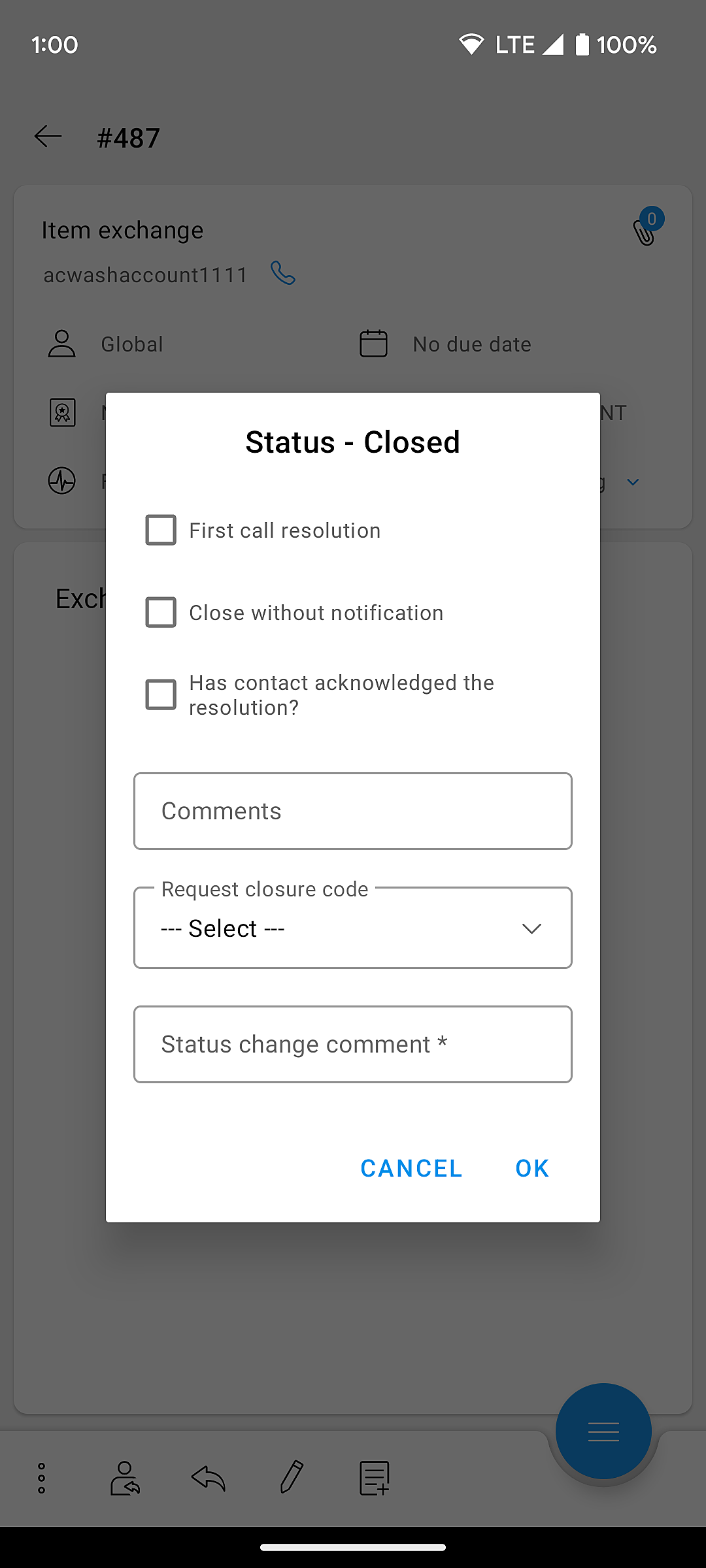Tap the reply arrow icon
This screenshot has width=706, height=1568.
209,1478
